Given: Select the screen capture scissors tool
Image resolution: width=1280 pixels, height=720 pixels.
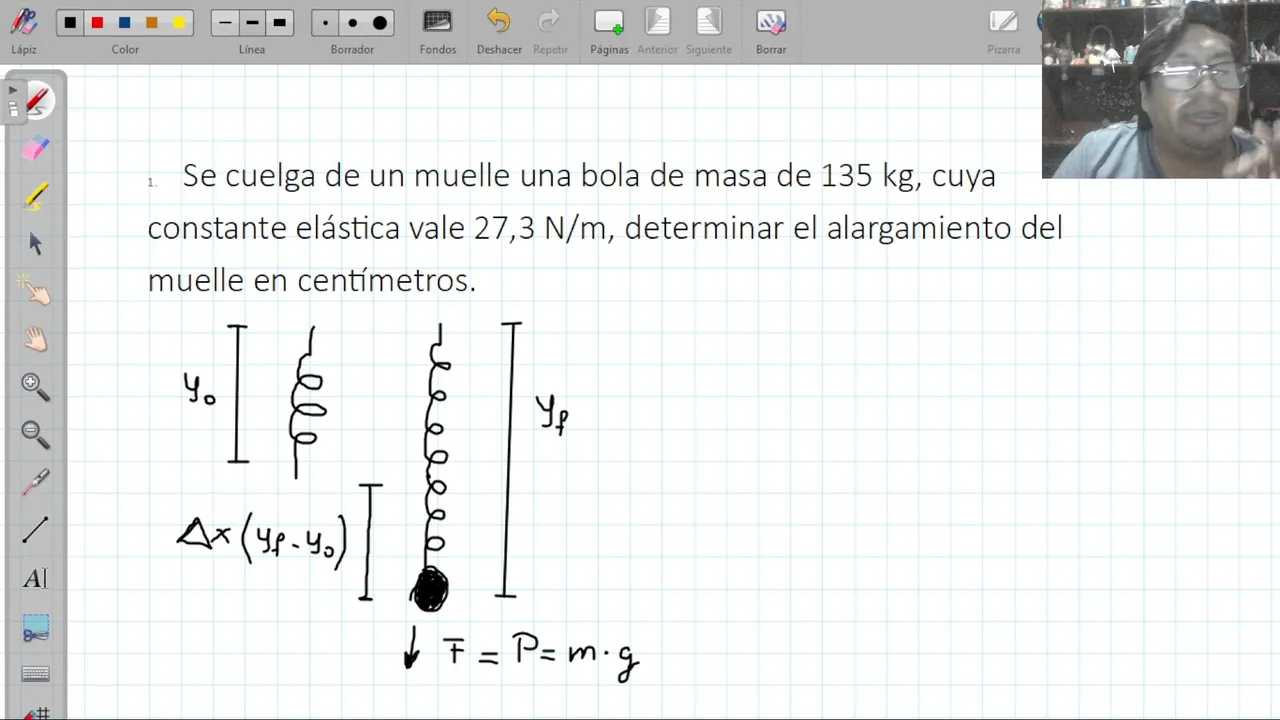Looking at the screenshot, I should coord(36,628).
